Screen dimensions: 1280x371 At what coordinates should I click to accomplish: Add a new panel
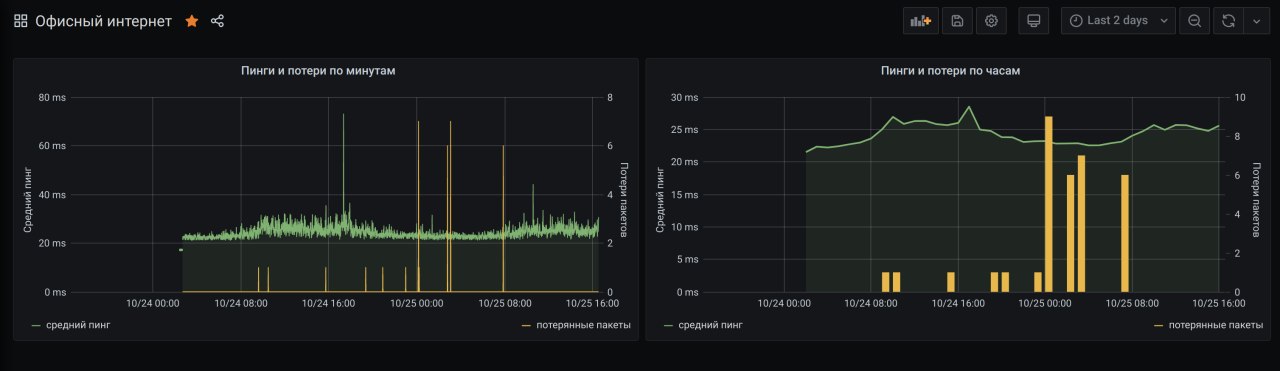pos(920,21)
